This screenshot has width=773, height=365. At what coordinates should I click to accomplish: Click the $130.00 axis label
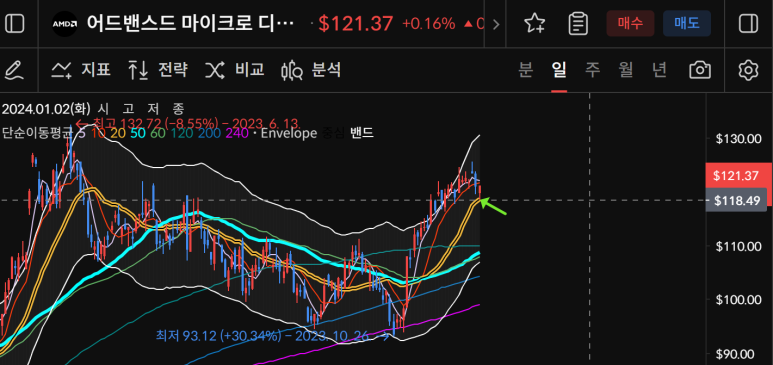click(x=737, y=138)
